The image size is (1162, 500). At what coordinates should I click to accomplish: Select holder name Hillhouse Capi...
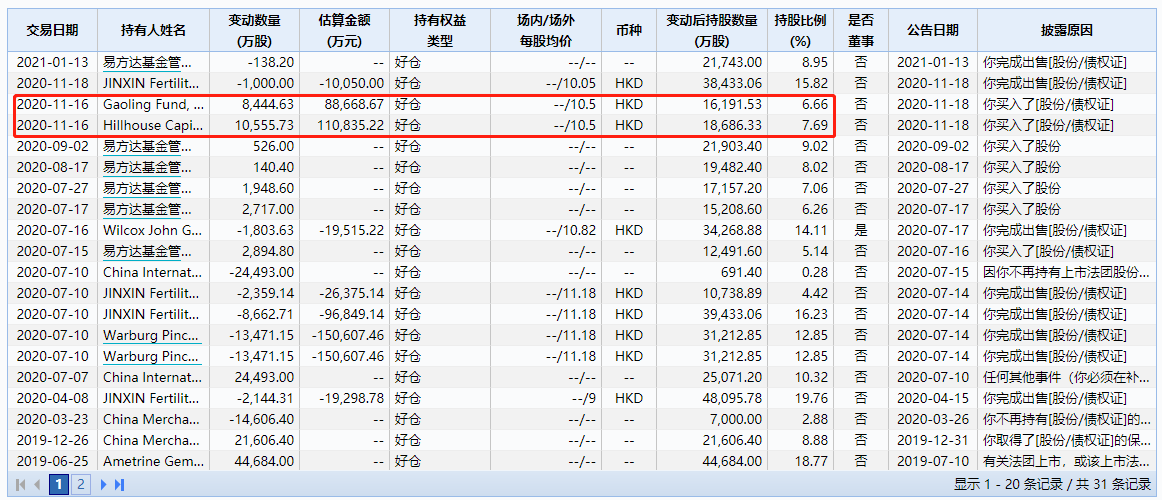pos(152,125)
